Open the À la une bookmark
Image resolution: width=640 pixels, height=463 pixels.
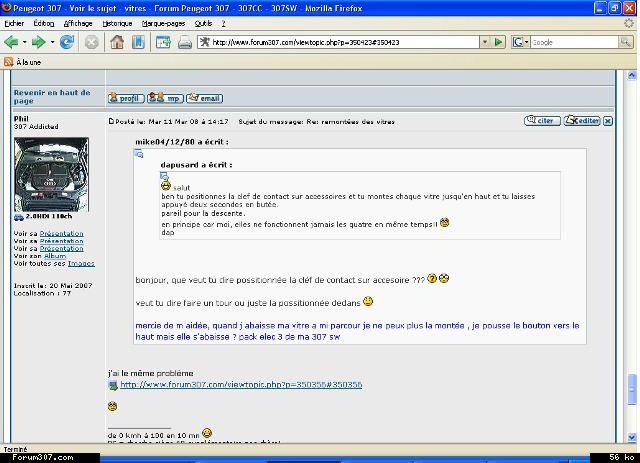(29, 62)
